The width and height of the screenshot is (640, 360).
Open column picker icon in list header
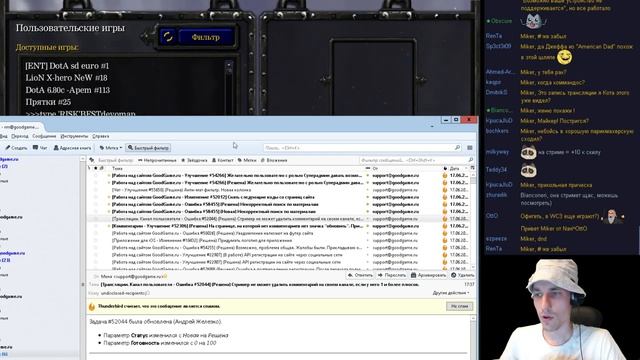pos(472,168)
